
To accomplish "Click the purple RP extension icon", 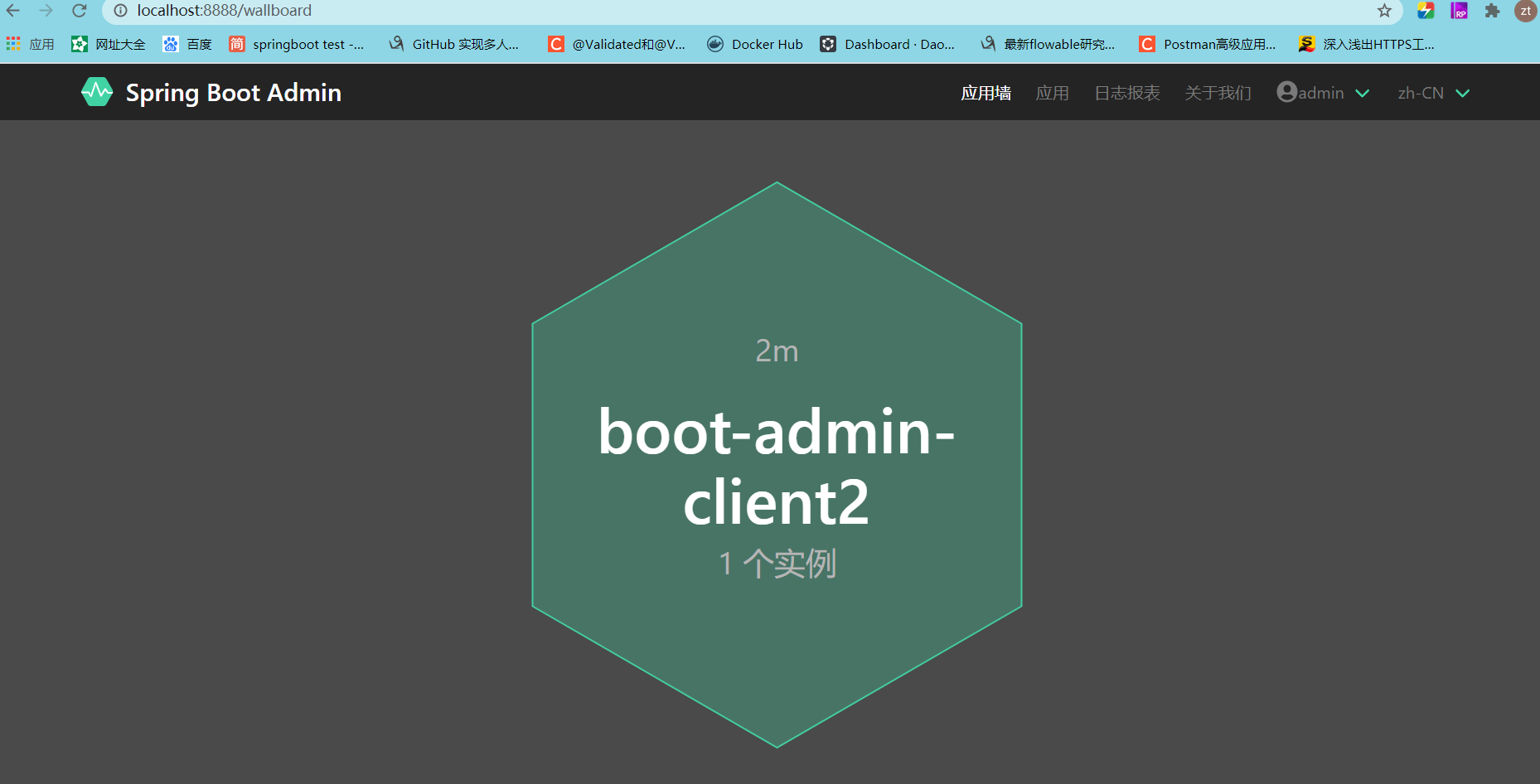I will (1459, 11).
